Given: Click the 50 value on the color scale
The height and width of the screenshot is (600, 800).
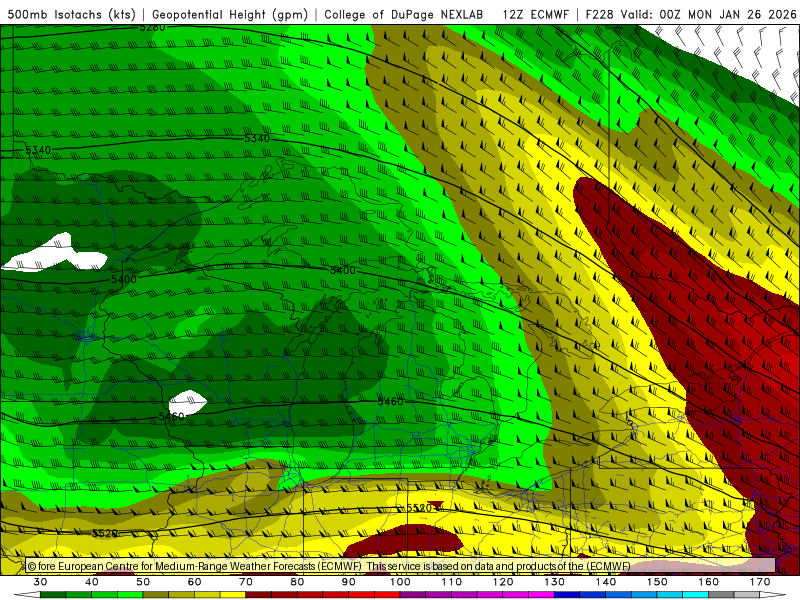Looking at the screenshot, I should 143,582.
